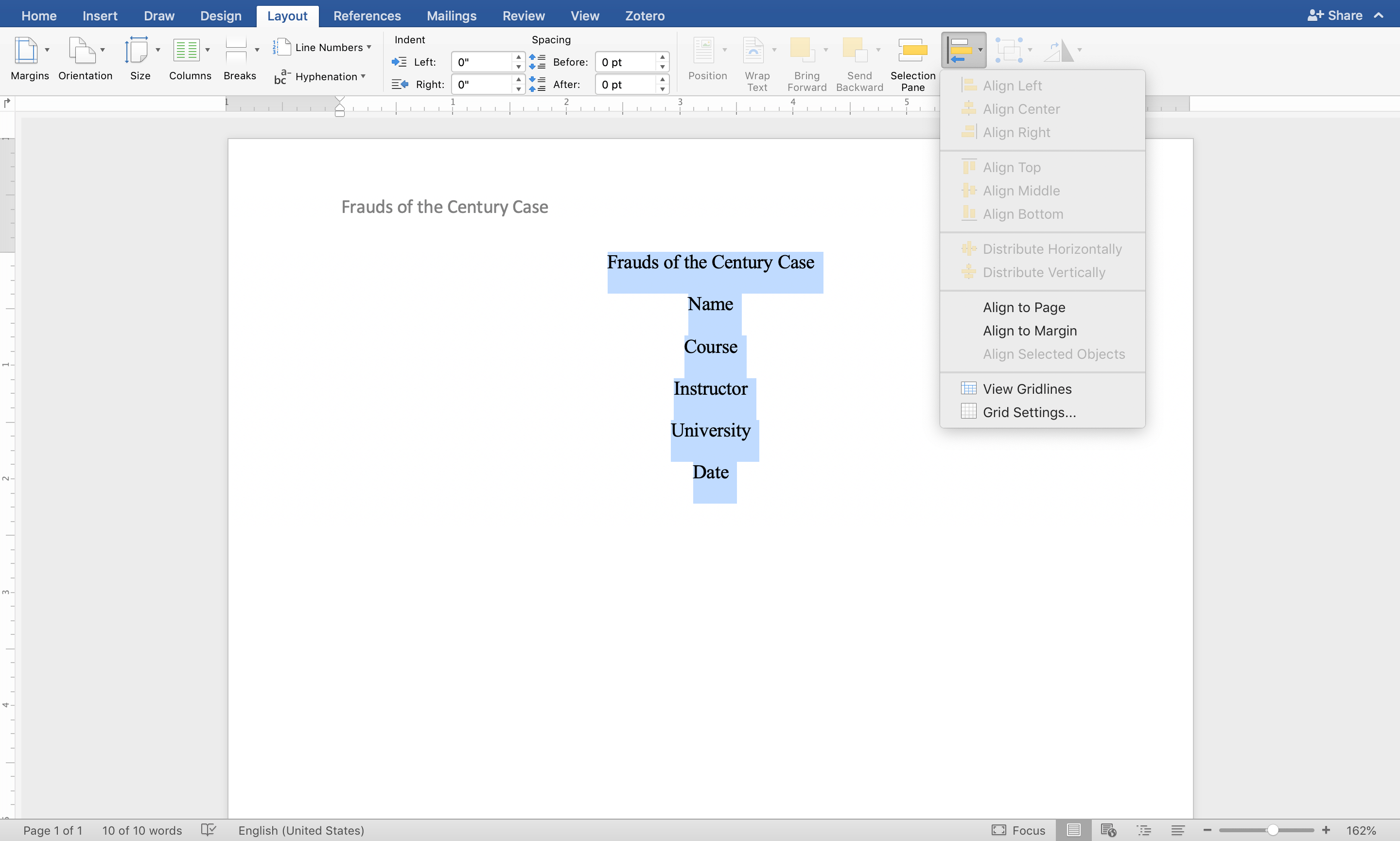This screenshot has height=841, width=1400.
Task: Switch to the References tab
Action: tap(367, 16)
